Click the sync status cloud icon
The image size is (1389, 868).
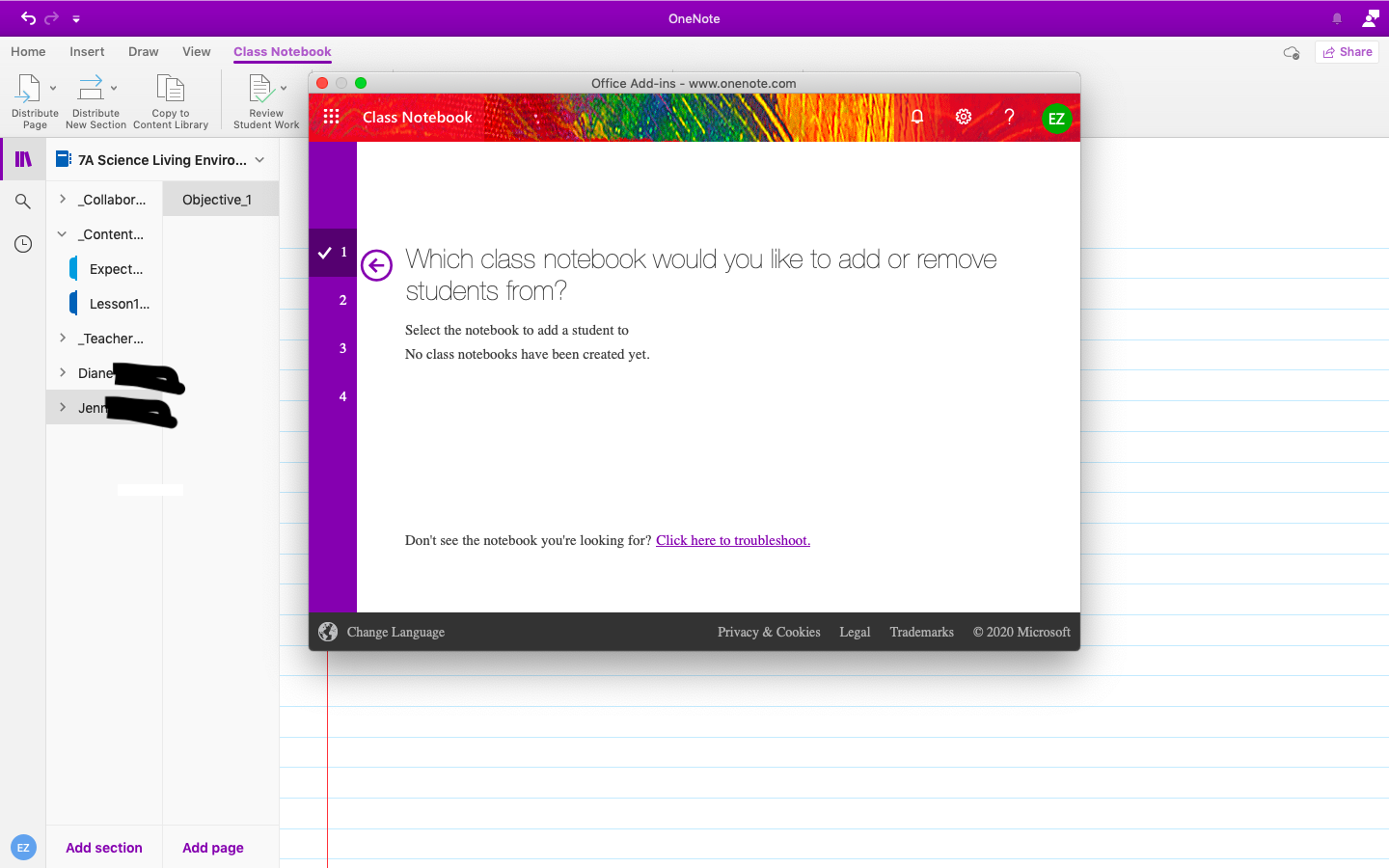pyautogui.click(x=1292, y=52)
